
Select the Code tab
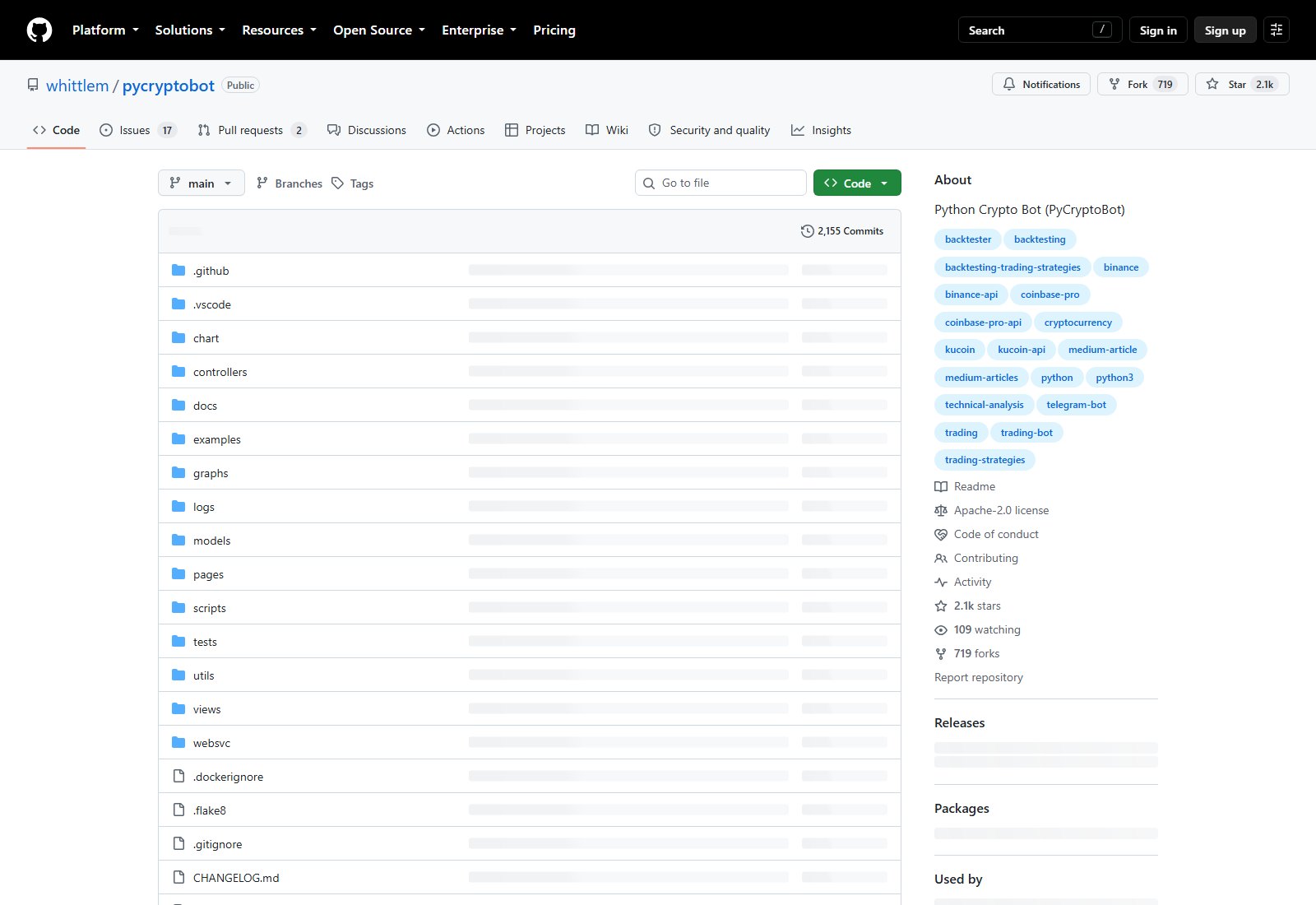coord(56,130)
